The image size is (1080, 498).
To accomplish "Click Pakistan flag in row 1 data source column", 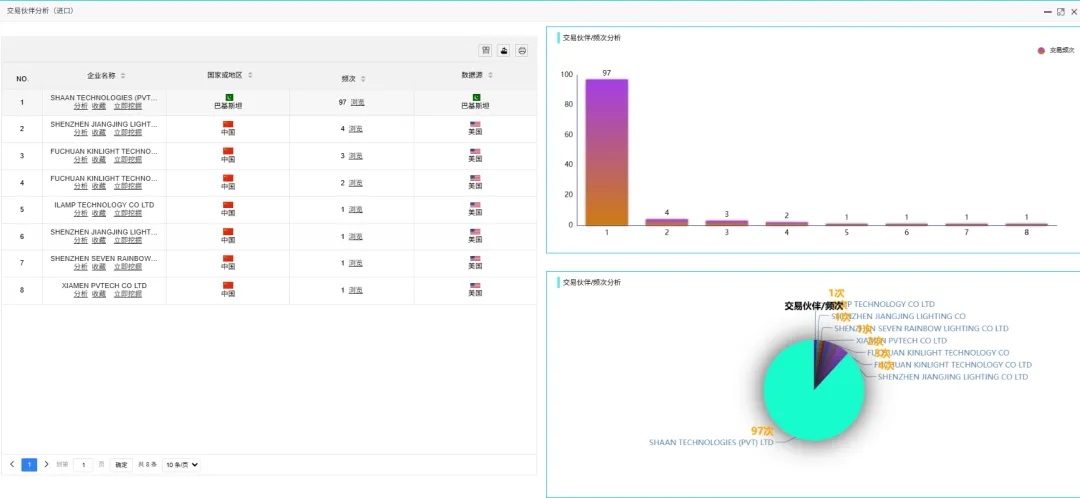I will [476, 97].
